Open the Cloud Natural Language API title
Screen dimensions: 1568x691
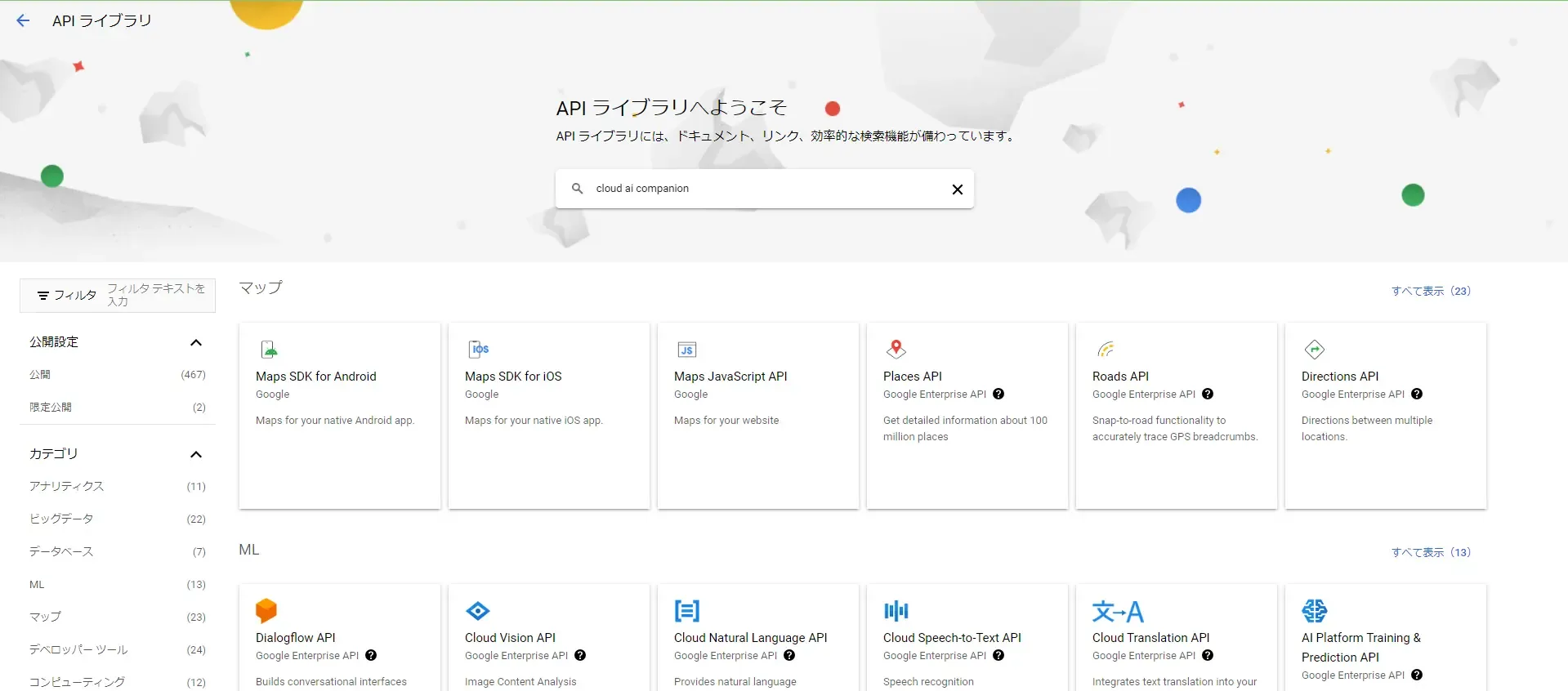pos(751,638)
